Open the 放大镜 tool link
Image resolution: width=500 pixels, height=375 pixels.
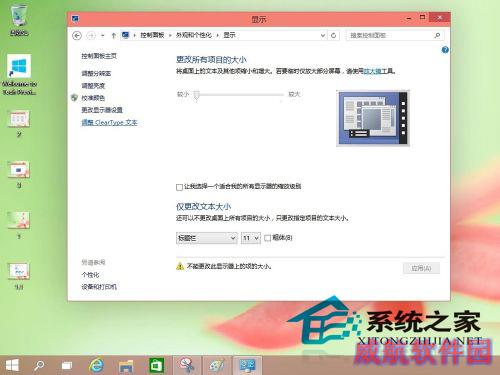click(372, 71)
